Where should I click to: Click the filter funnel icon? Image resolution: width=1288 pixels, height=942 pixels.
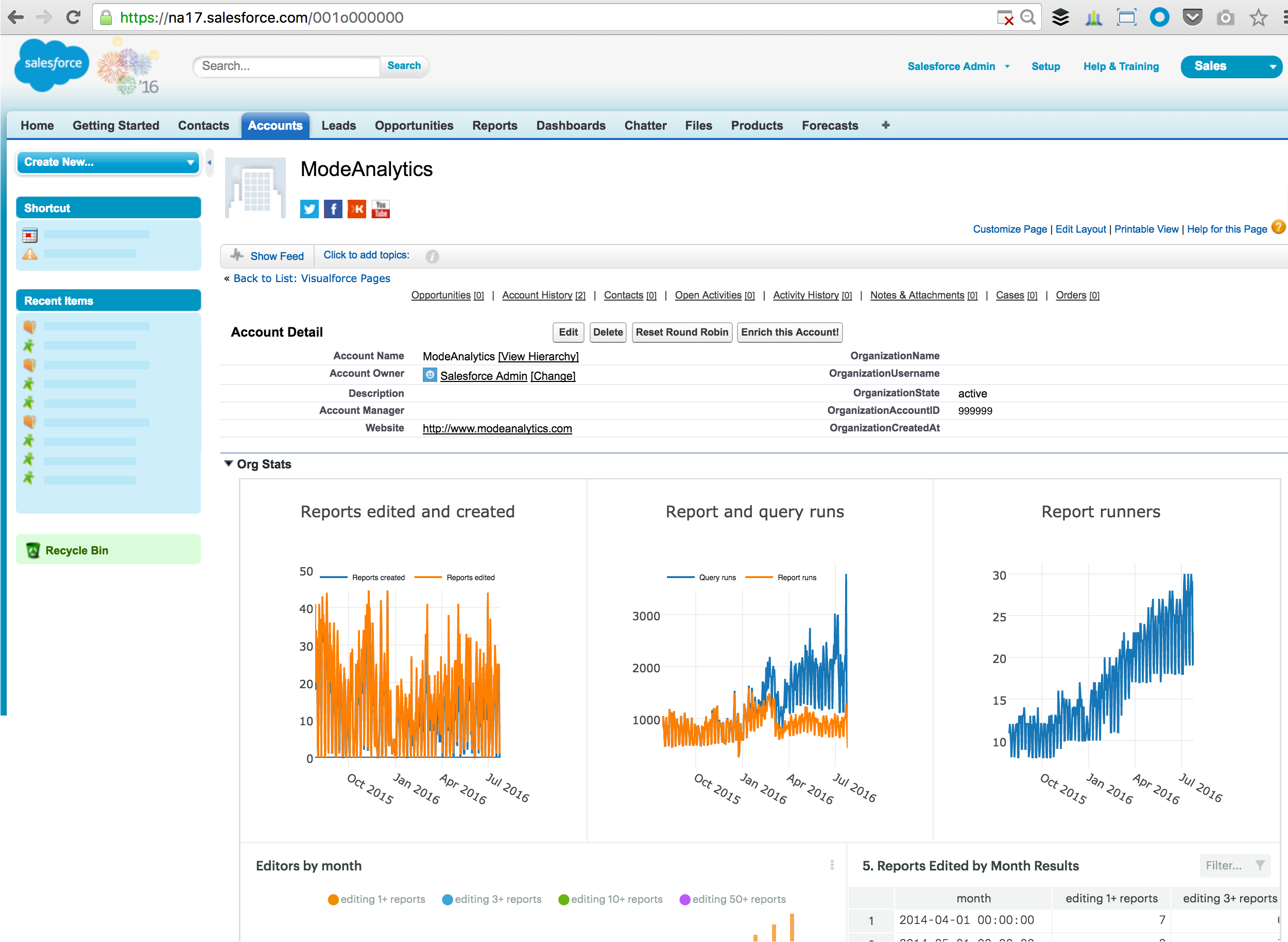pyautogui.click(x=1260, y=866)
